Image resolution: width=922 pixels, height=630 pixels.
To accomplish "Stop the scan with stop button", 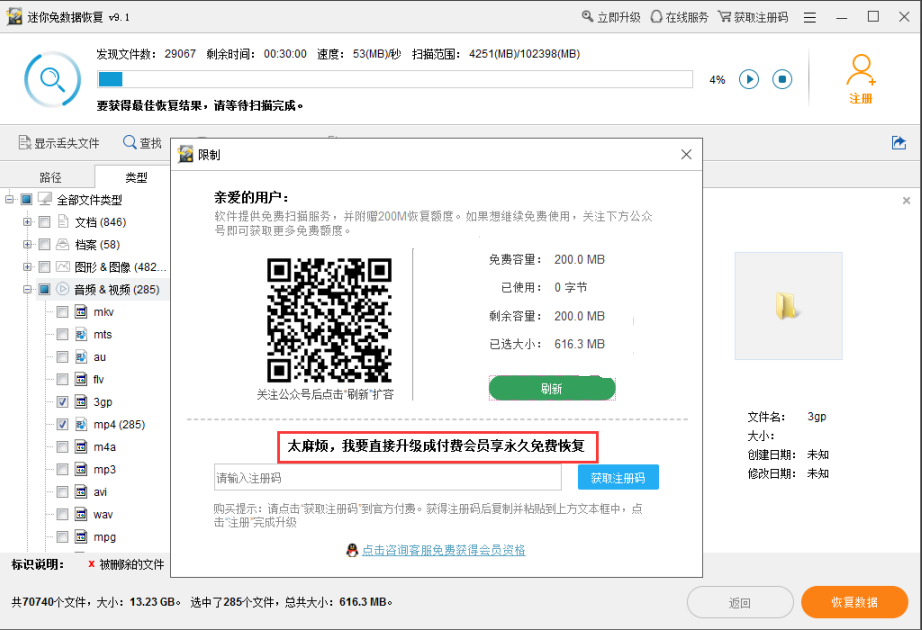I will click(782, 79).
